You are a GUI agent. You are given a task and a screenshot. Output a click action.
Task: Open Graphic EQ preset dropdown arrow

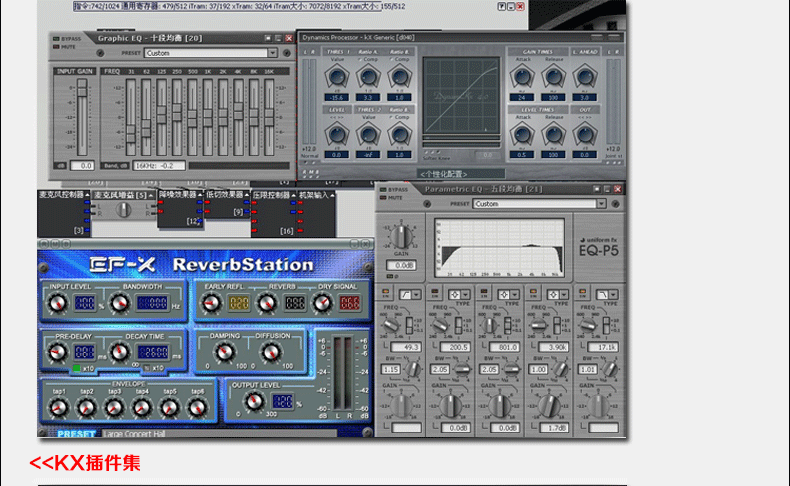click(273, 53)
